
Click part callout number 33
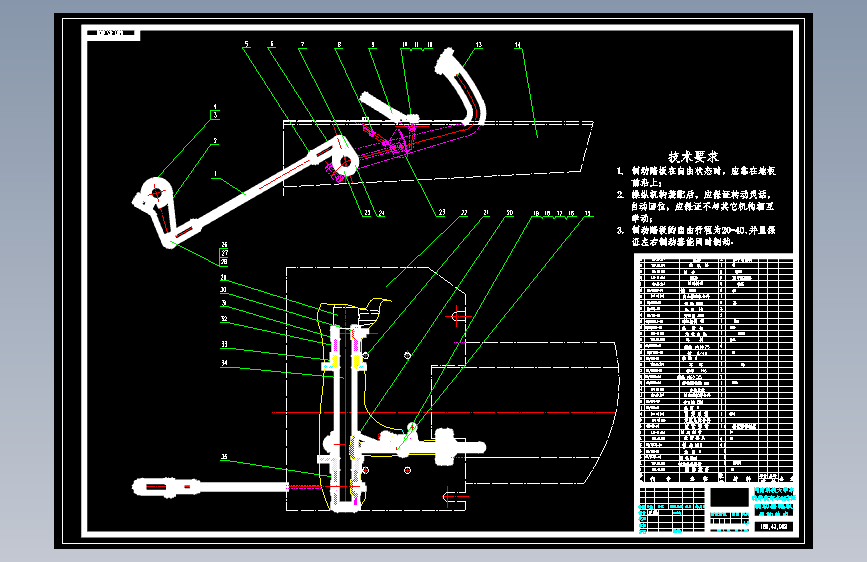[x=224, y=344]
